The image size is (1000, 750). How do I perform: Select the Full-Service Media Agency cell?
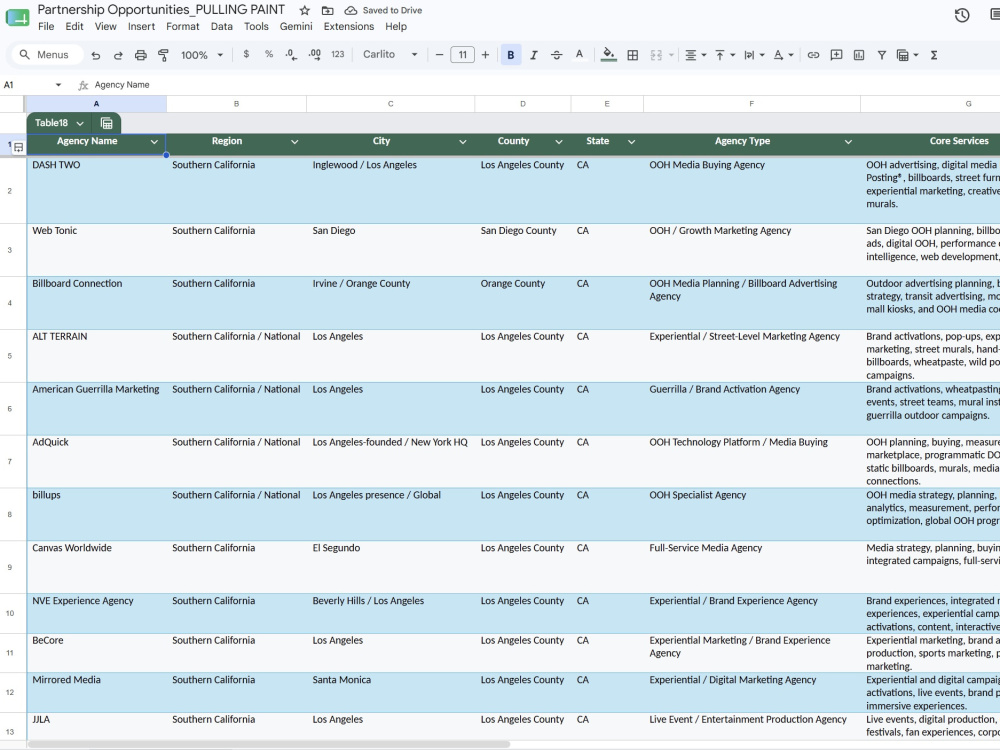coord(751,568)
